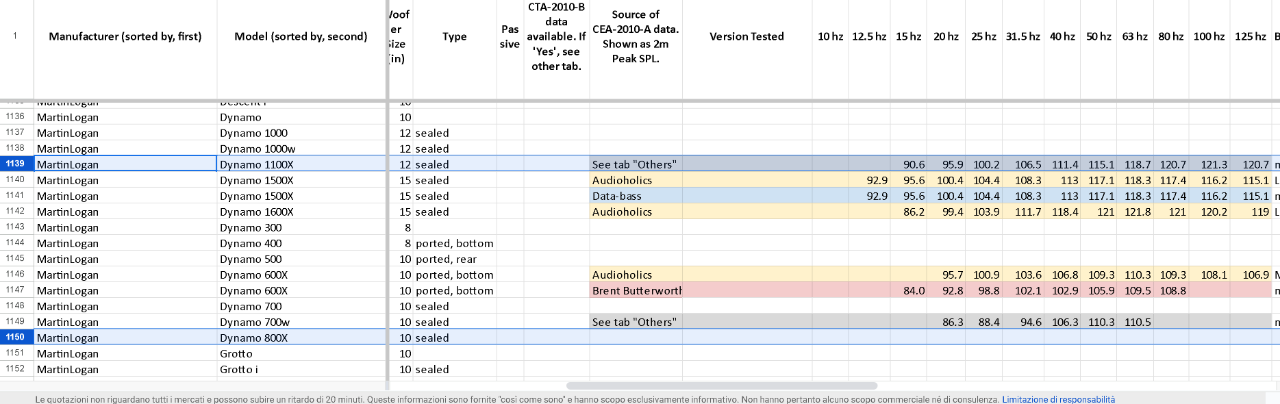
Task: Select the "CTA-2010-B data available" header cell
Action: point(555,36)
